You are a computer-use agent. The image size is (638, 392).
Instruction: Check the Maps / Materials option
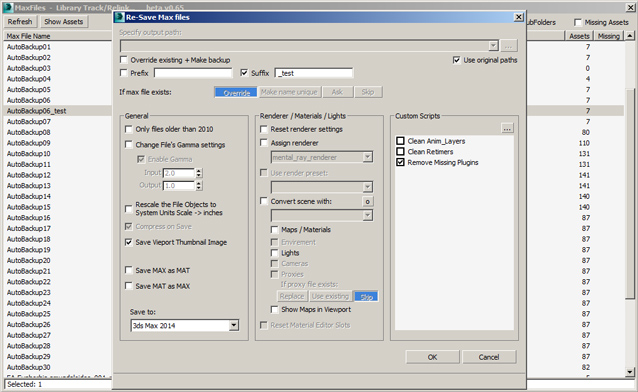[275, 230]
